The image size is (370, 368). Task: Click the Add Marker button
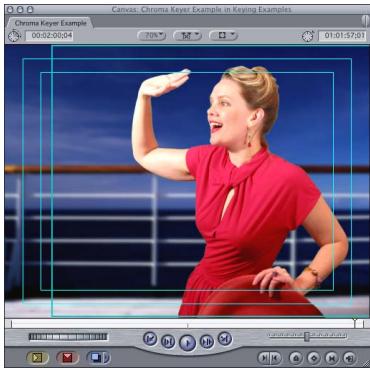[x=296, y=358]
